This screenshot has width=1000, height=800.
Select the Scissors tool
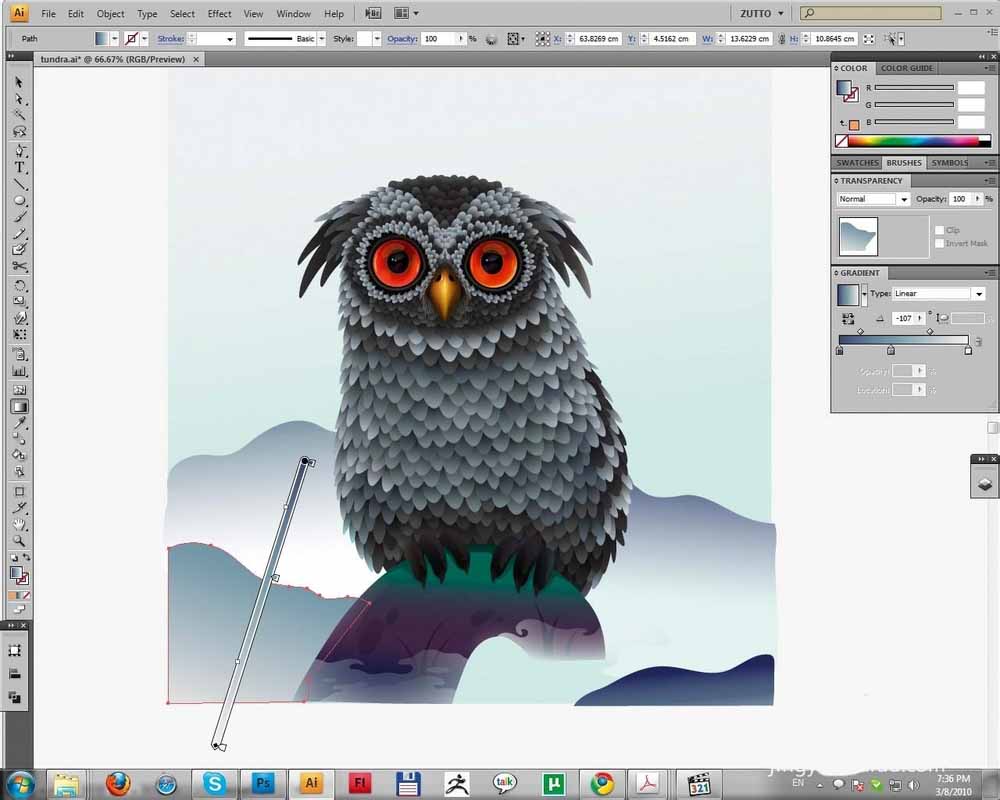(19, 267)
